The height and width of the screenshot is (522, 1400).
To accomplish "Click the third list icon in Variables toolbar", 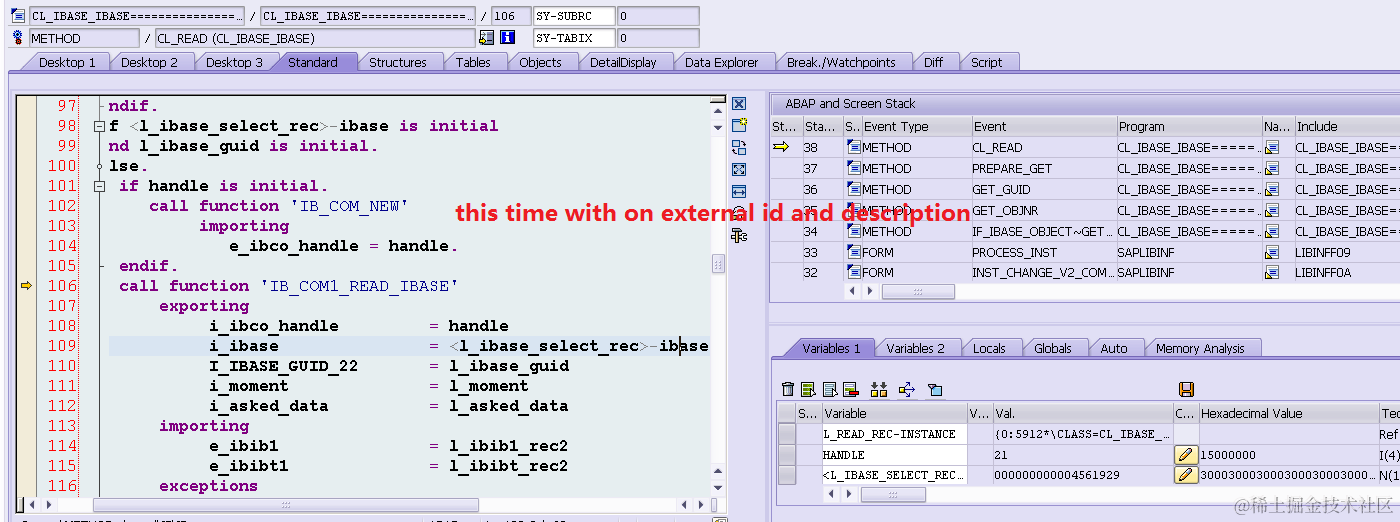I will [x=829, y=389].
